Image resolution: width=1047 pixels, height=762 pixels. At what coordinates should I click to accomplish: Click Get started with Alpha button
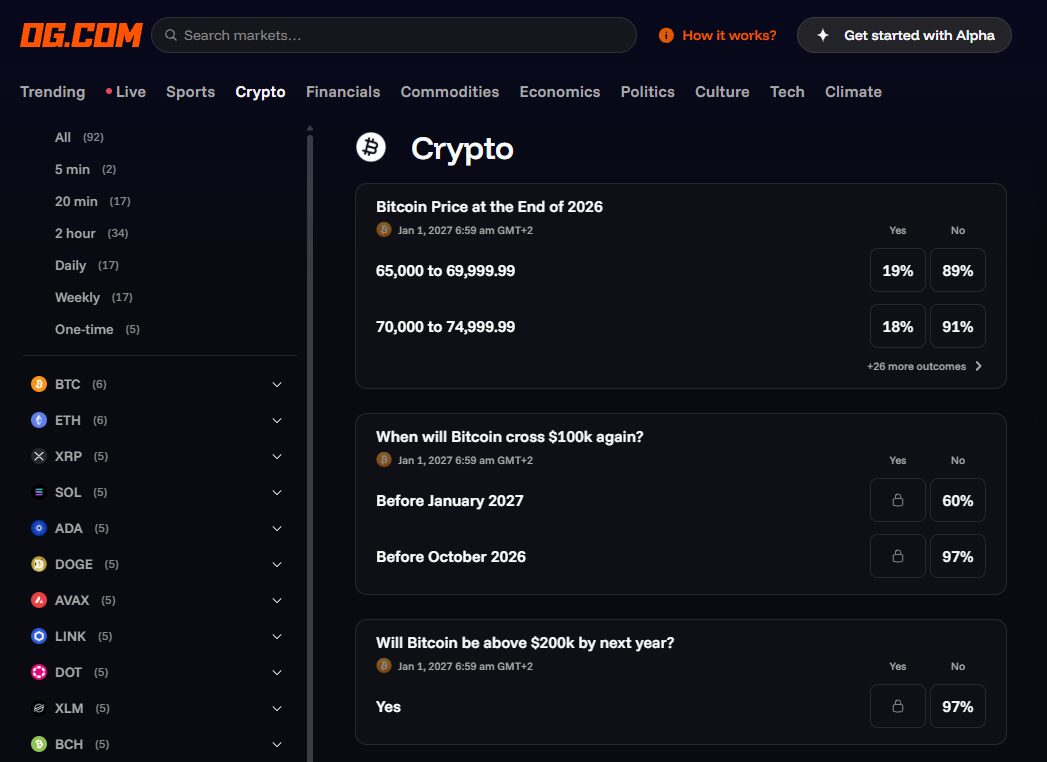tap(904, 35)
